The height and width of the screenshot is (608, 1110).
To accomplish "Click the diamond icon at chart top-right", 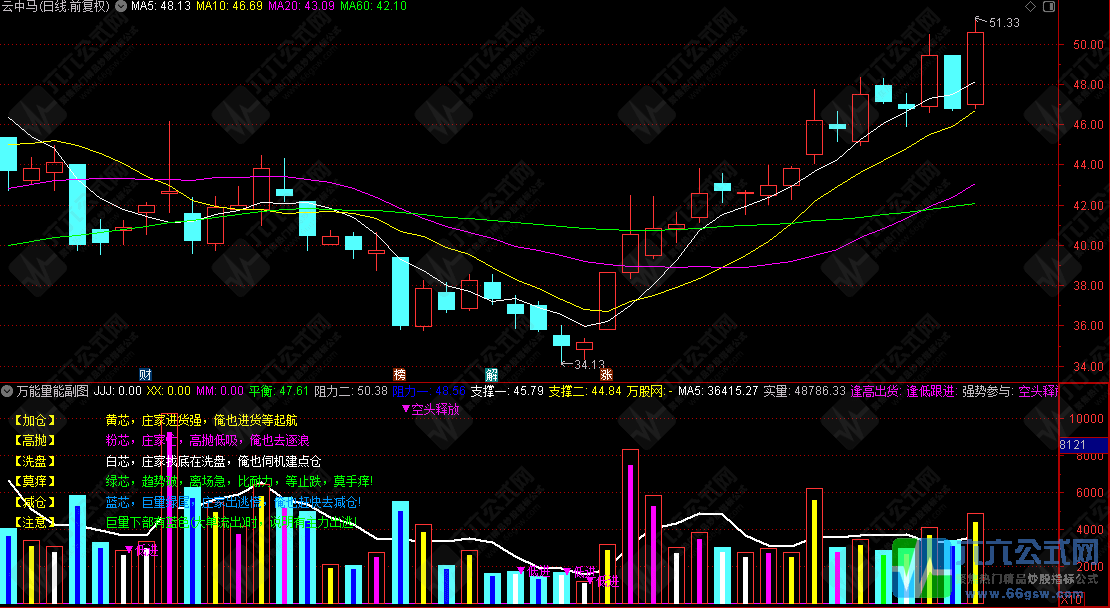I will (x=1031, y=6).
